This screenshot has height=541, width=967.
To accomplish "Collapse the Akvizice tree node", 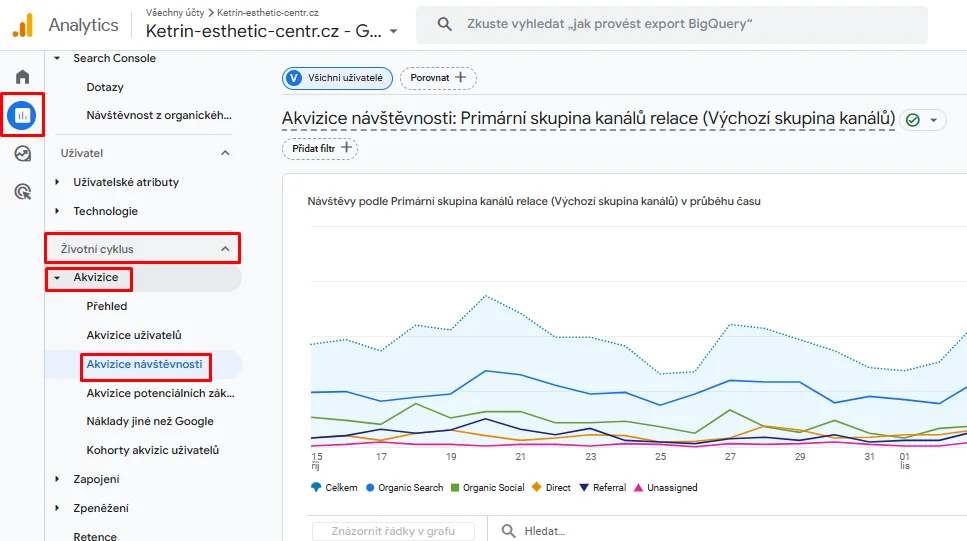I will click(57, 278).
